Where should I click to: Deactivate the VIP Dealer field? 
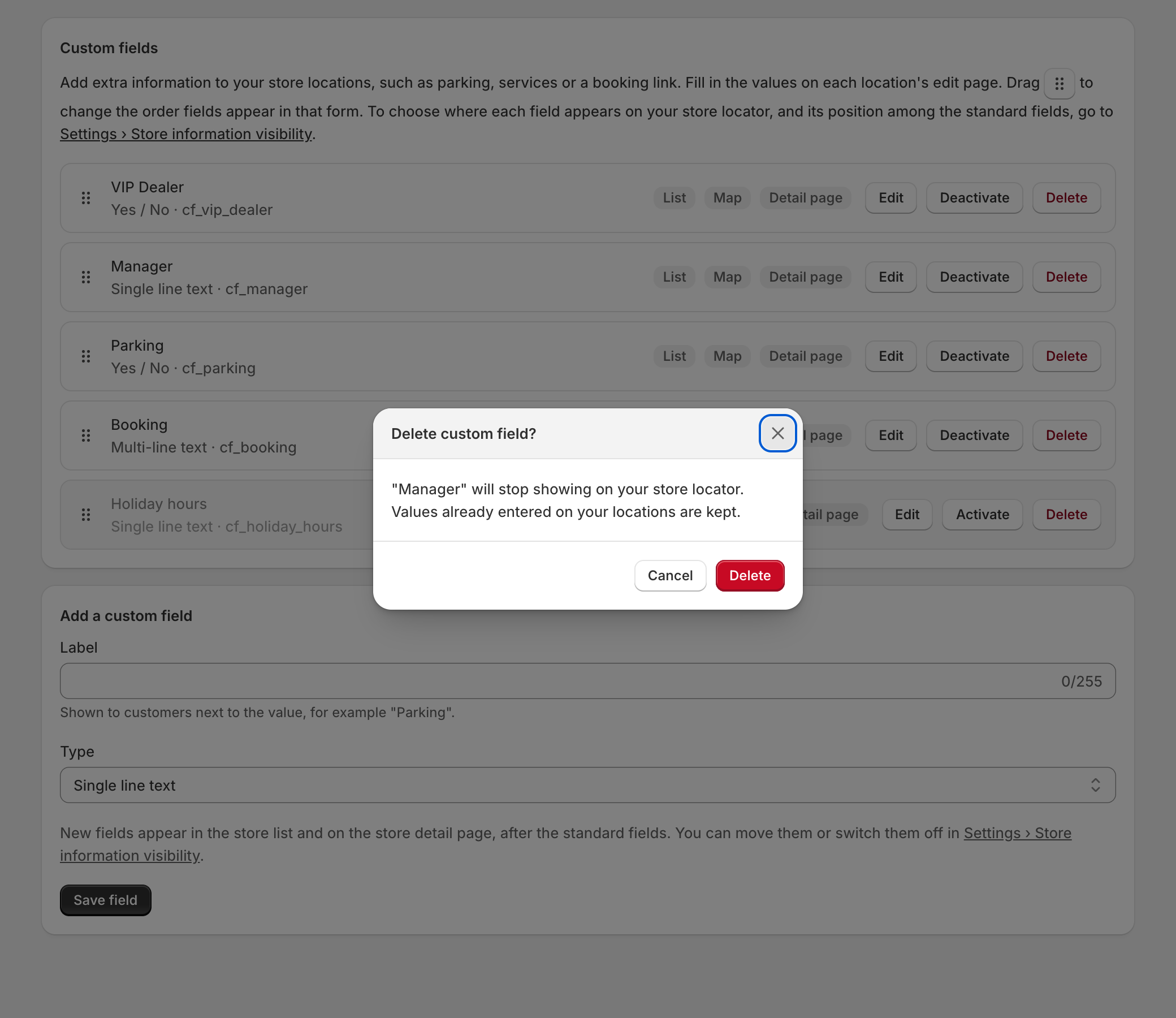coord(974,198)
